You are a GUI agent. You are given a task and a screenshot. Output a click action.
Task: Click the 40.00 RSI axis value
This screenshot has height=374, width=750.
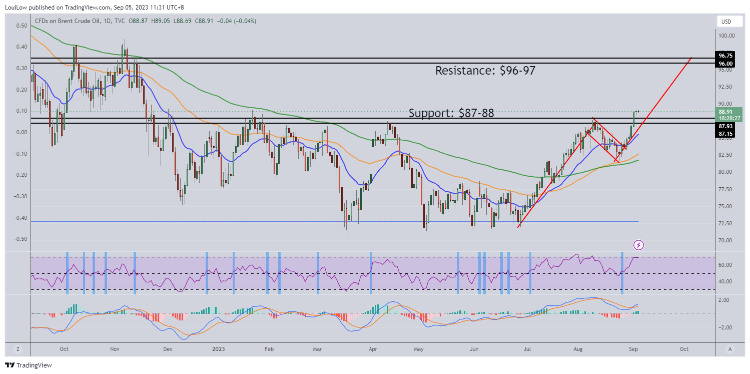(724, 281)
